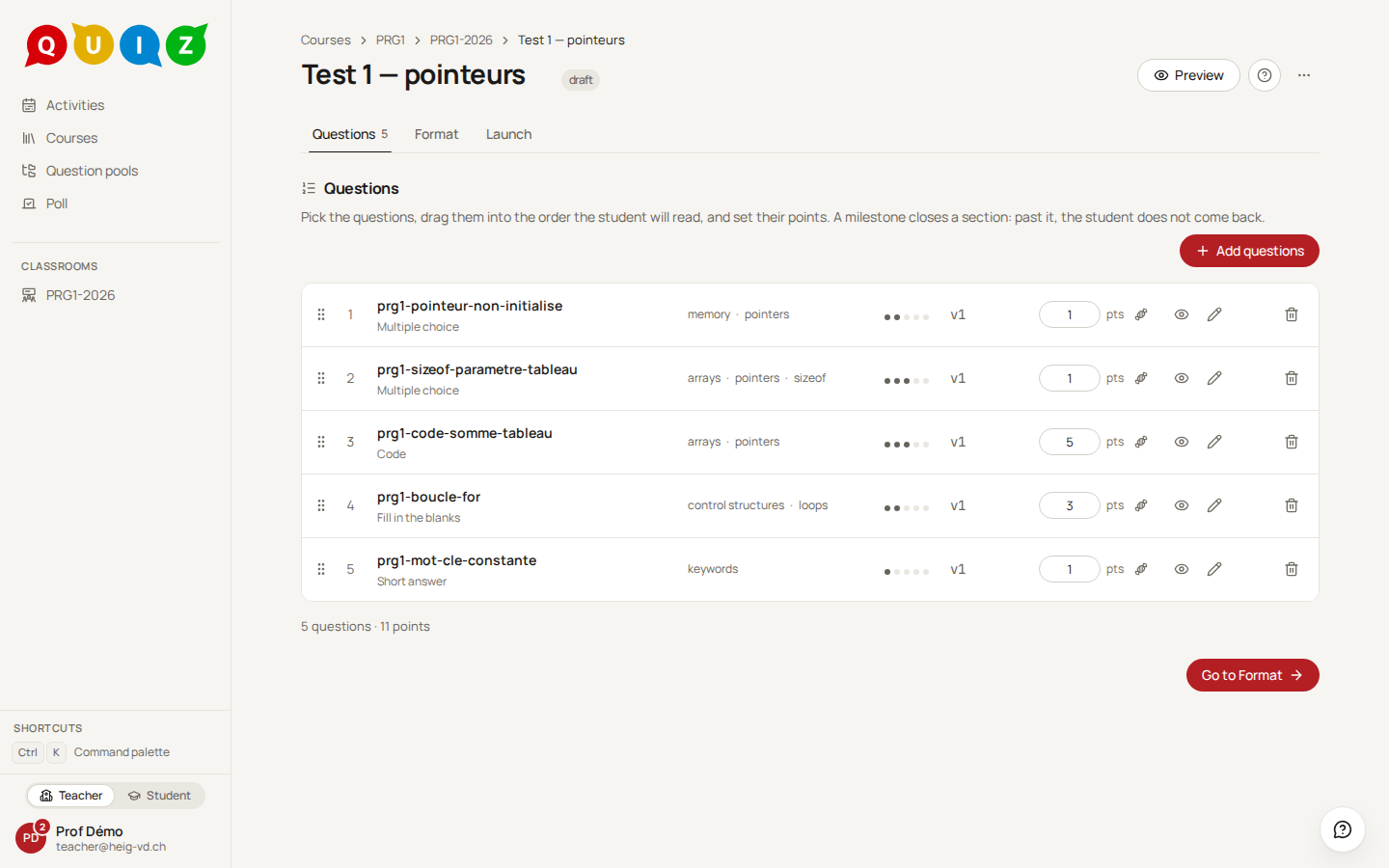Click the link icon beside prg1-sizeof-parametre-tableau points
1389x868 pixels.
pos(1141,378)
